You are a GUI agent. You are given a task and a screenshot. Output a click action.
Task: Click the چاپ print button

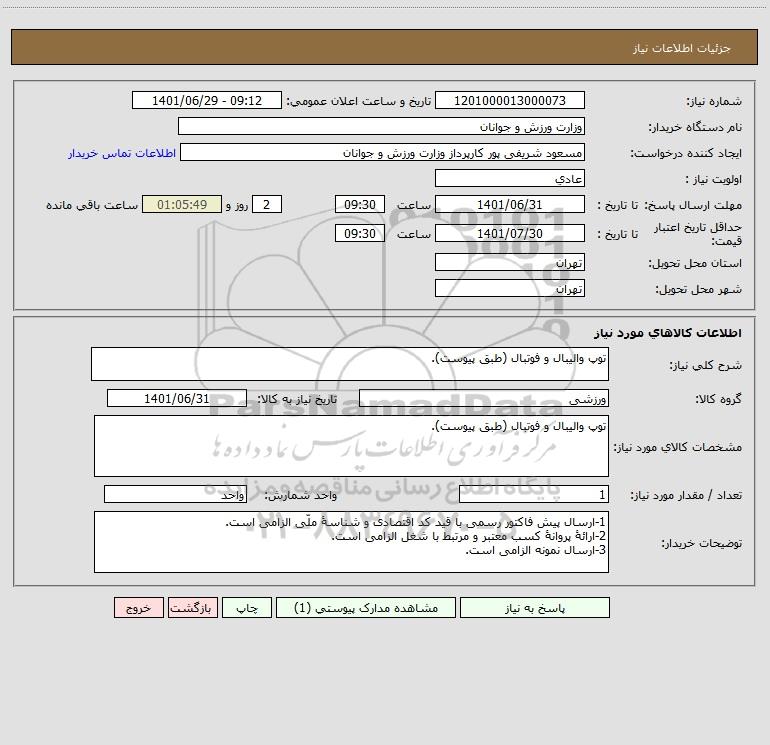pyautogui.click(x=247, y=607)
